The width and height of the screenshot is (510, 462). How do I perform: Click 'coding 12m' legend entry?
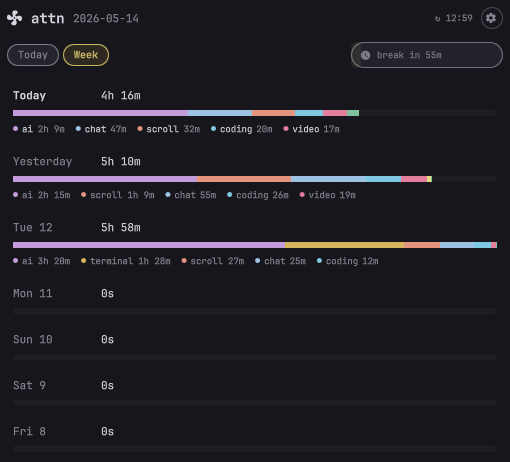(x=348, y=261)
